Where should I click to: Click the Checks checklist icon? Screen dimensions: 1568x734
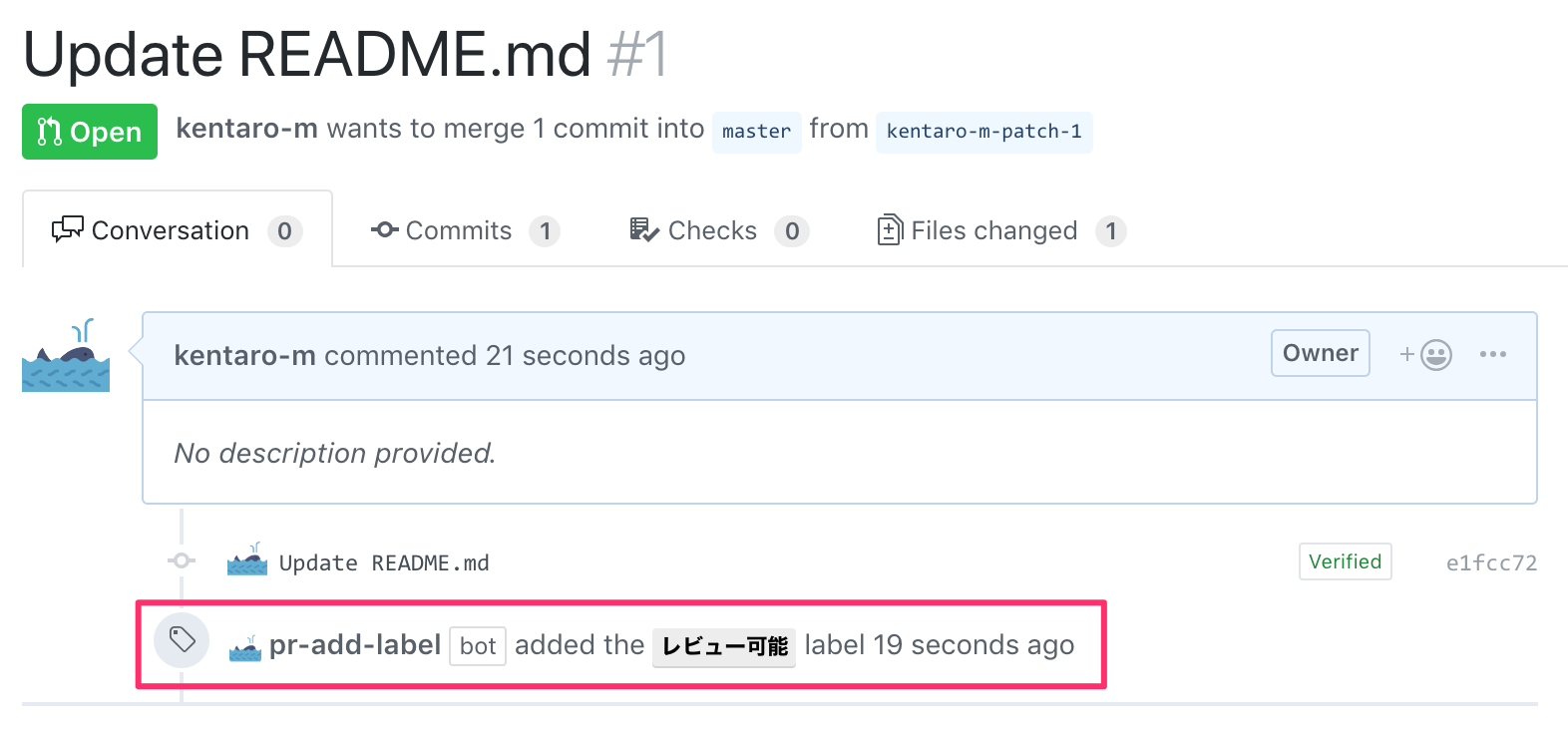[x=643, y=228]
